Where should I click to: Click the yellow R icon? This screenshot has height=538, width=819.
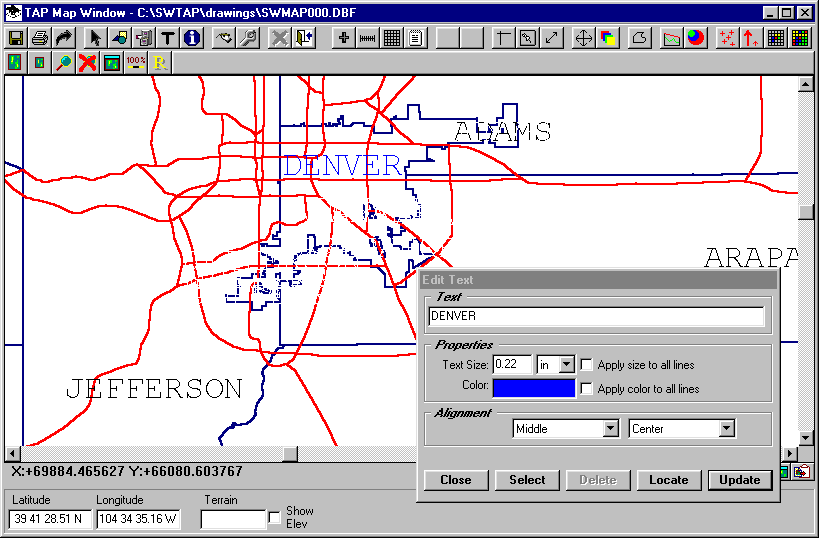point(160,63)
